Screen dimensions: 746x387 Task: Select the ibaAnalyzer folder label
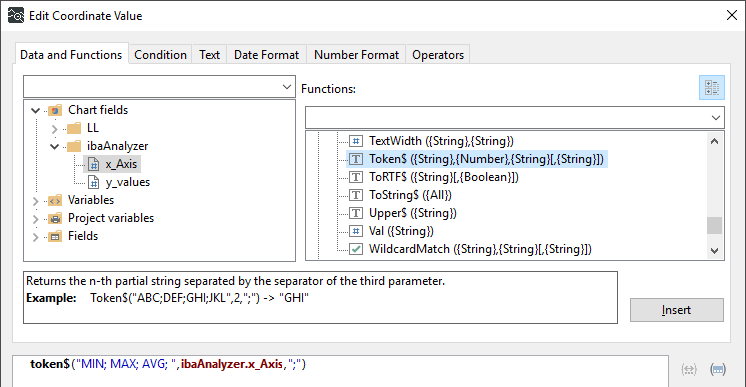pyautogui.click(x=118, y=146)
